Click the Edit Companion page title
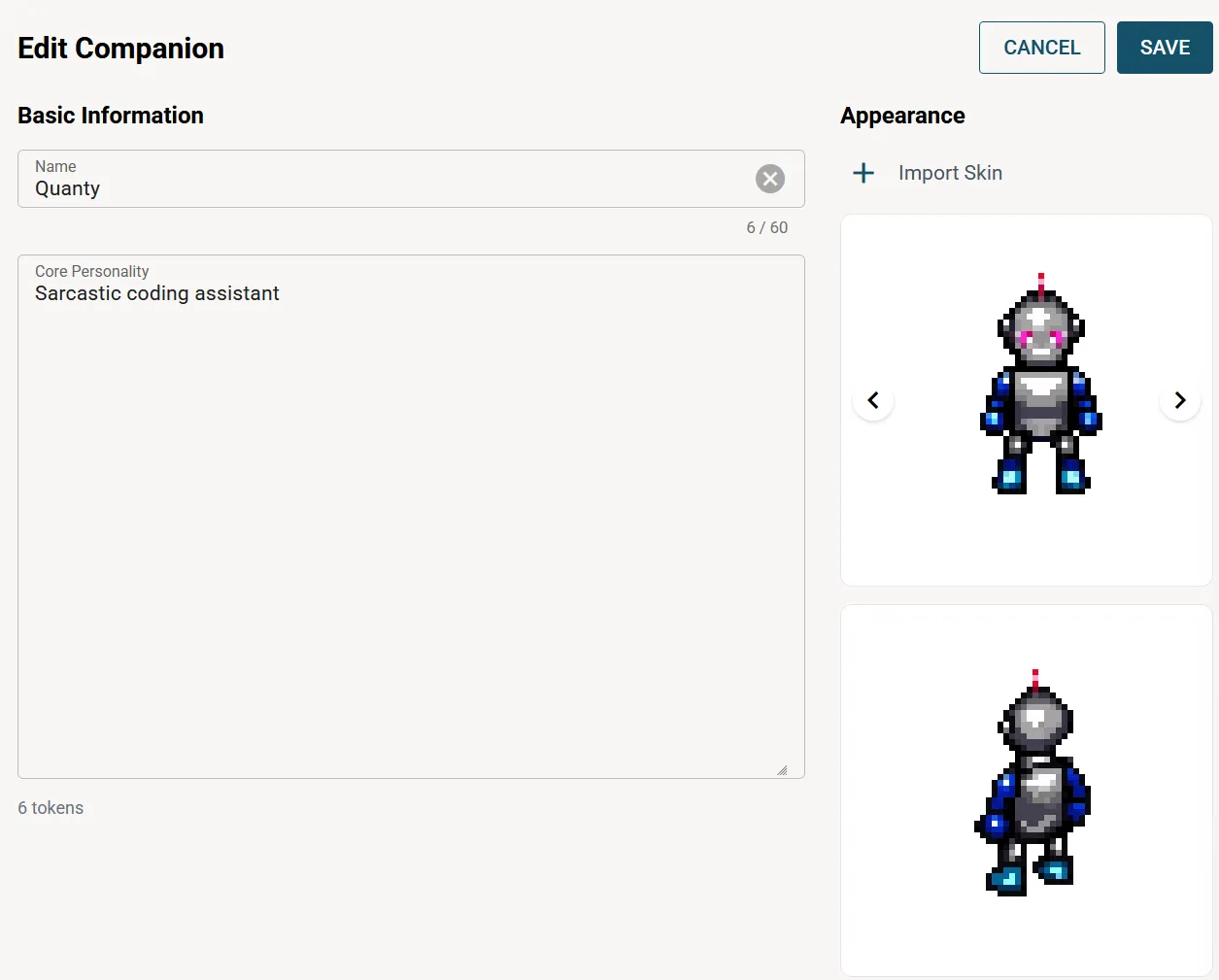Screen dimensions: 1219x980 [120, 49]
